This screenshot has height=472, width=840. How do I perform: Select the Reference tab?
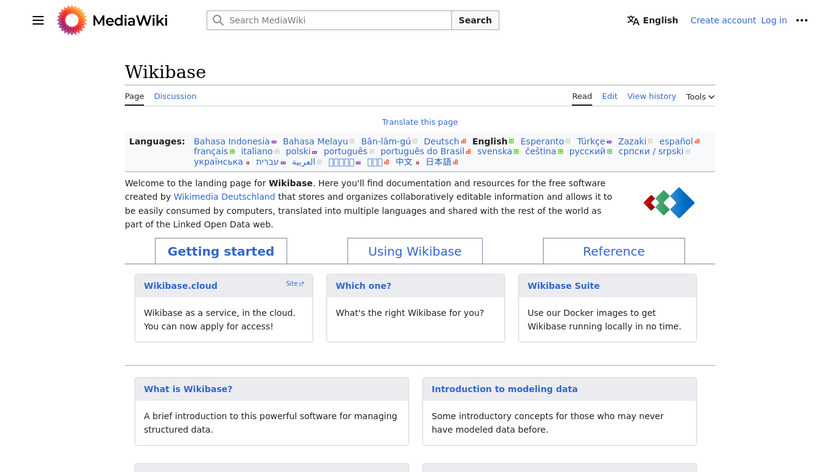[613, 251]
